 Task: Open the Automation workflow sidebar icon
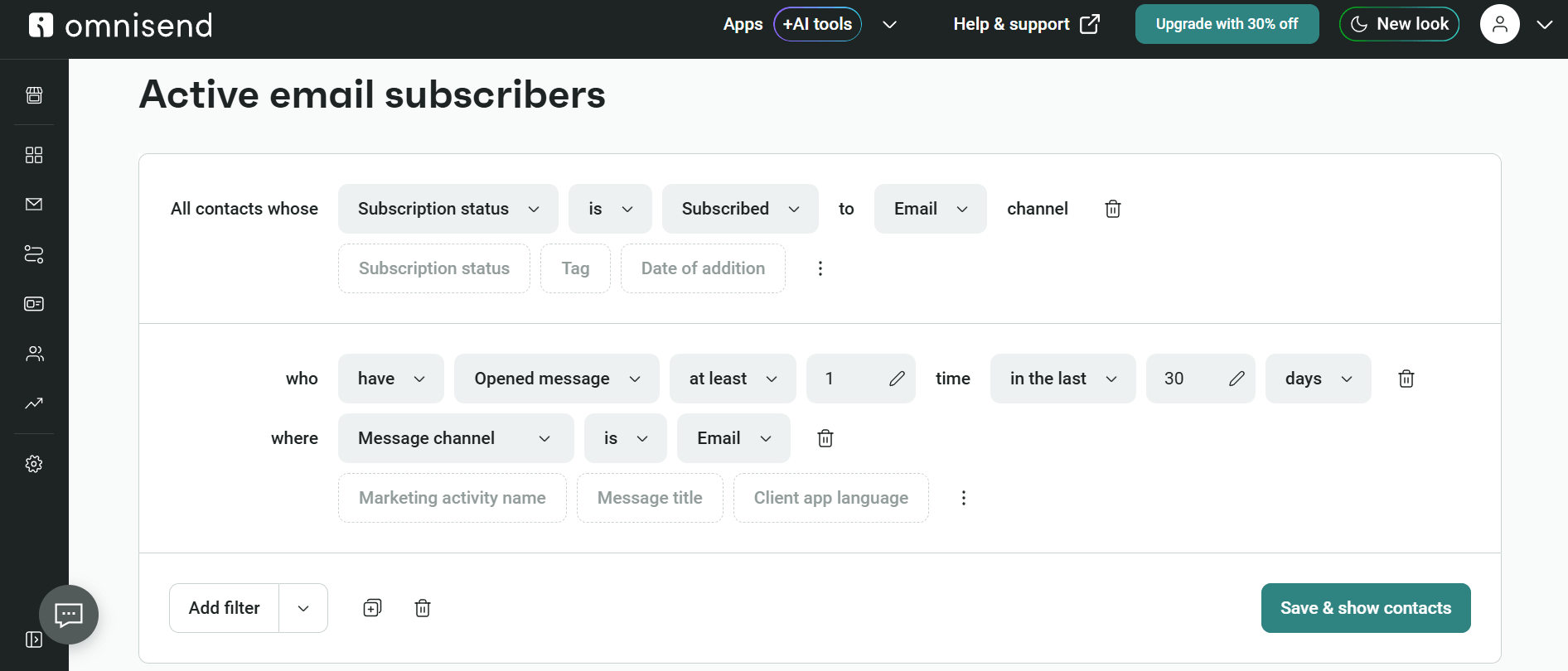(x=34, y=254)
